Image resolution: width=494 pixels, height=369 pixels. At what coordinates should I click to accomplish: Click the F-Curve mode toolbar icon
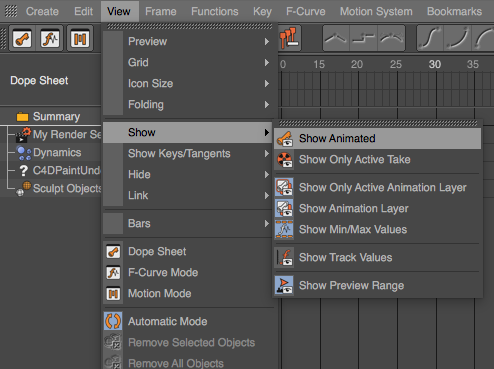click(x=51, y=39)
